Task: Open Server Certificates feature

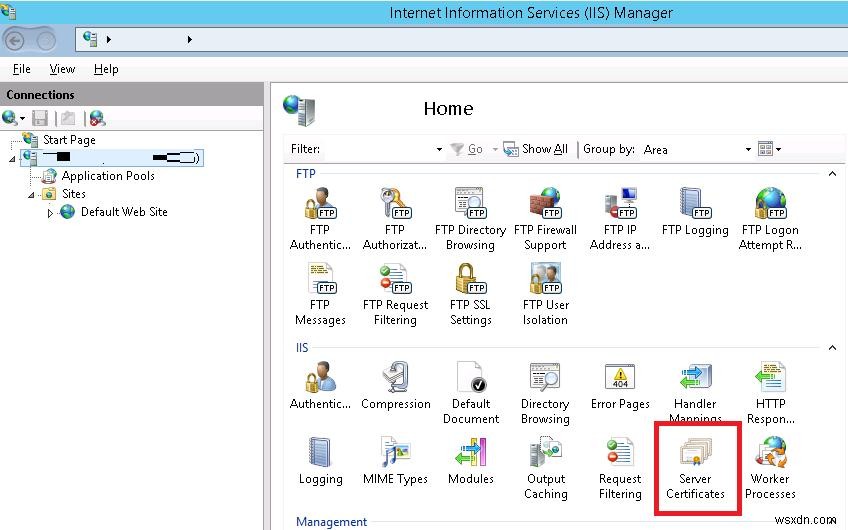Action: coord(695,468)
